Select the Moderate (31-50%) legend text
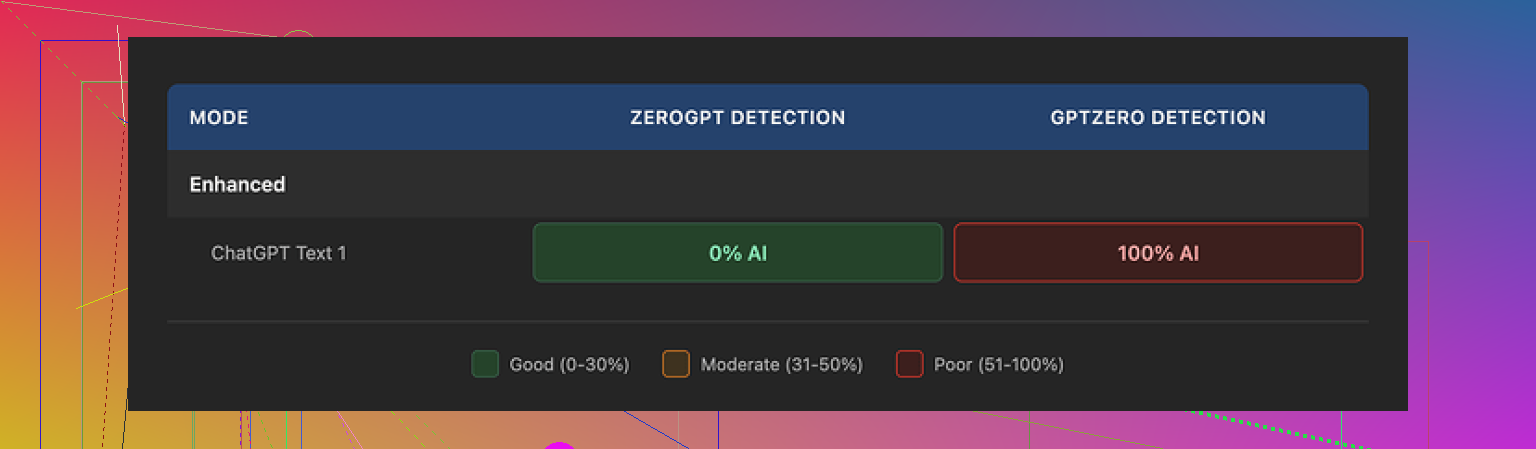Viewport: 1536px width, 449px height. [781, 365]
